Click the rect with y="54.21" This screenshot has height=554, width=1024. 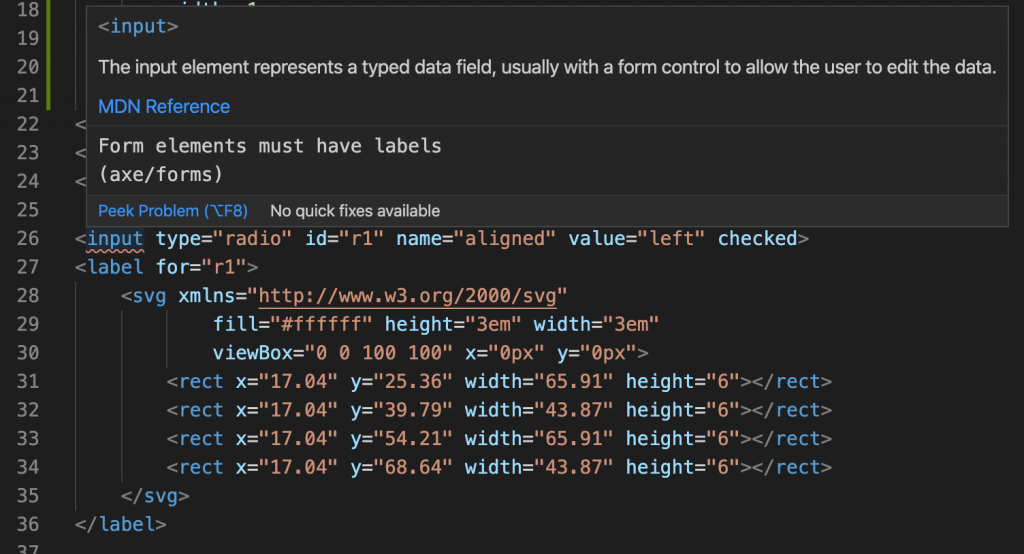499,438
